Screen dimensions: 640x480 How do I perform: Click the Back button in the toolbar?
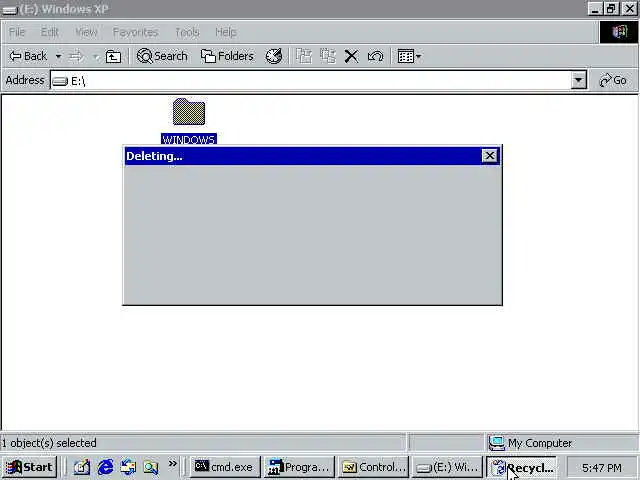pyautogui.click(x=28, y=56)
